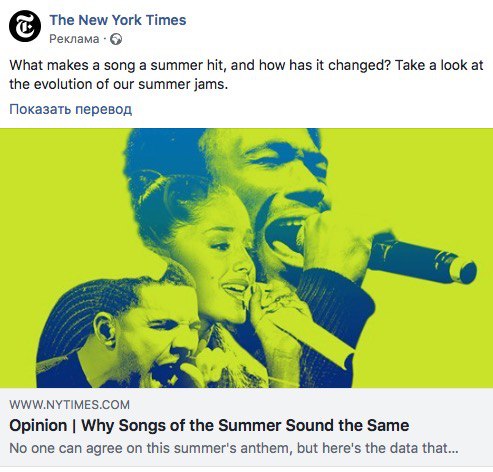Screen dimensions: 493x472
Task: Click the open mouth of top singer
Action: (283, 236)
